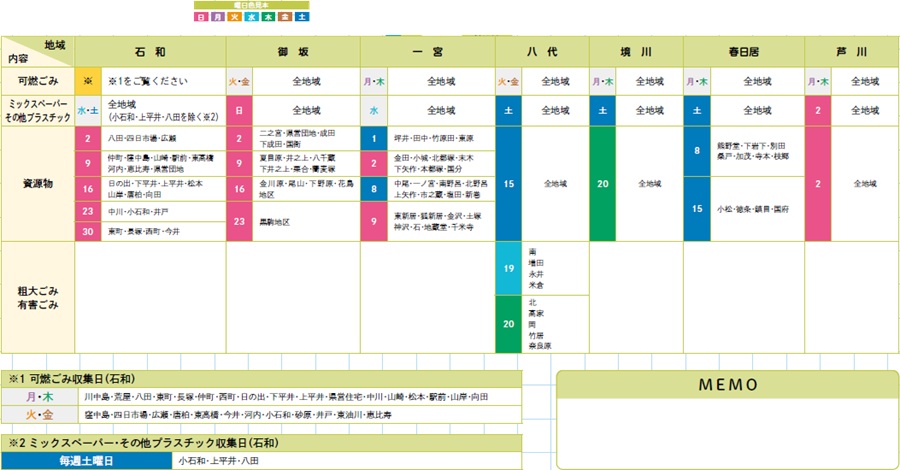Select date 23 badge beside 黒駒地区
The image size is (900, 470).
point(239,222)
